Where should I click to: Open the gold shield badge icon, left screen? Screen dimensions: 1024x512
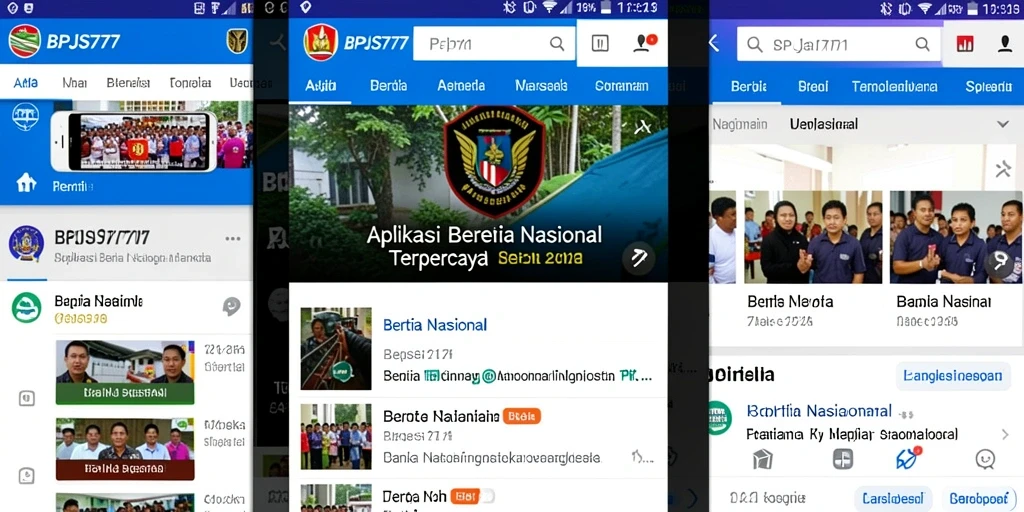click(x=237, y=41)
